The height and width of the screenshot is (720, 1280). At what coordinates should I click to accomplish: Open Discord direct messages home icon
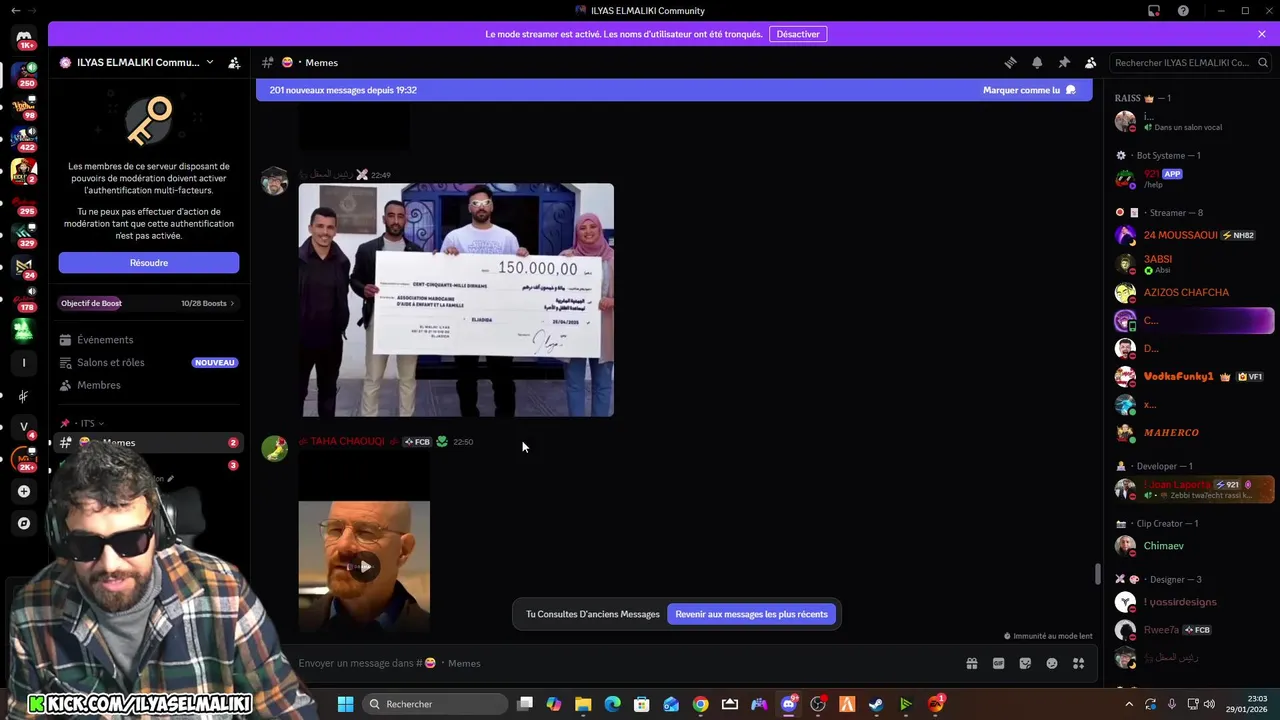coord(24,37)
